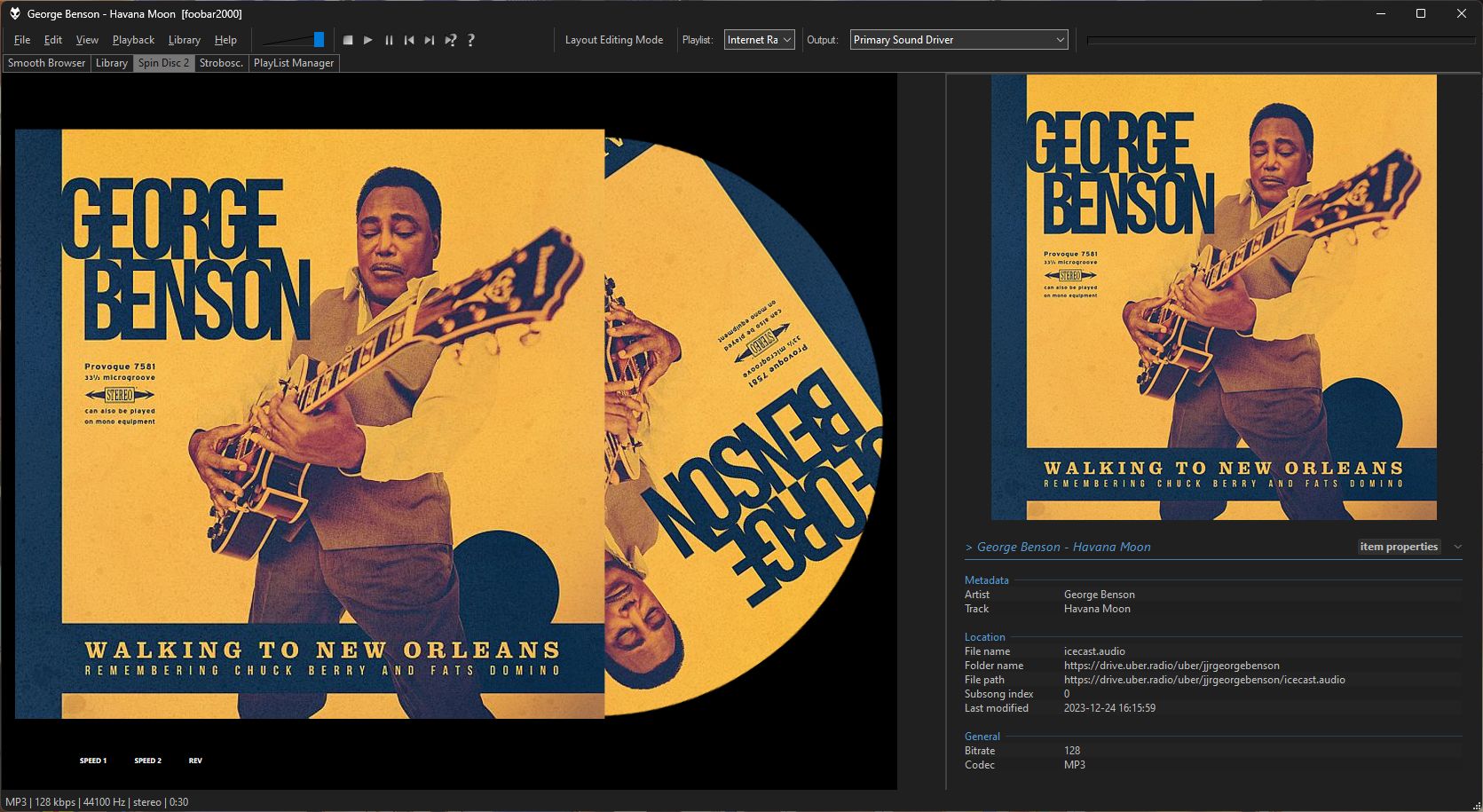Select the Spin Disc 2 tab

point(163,63)
